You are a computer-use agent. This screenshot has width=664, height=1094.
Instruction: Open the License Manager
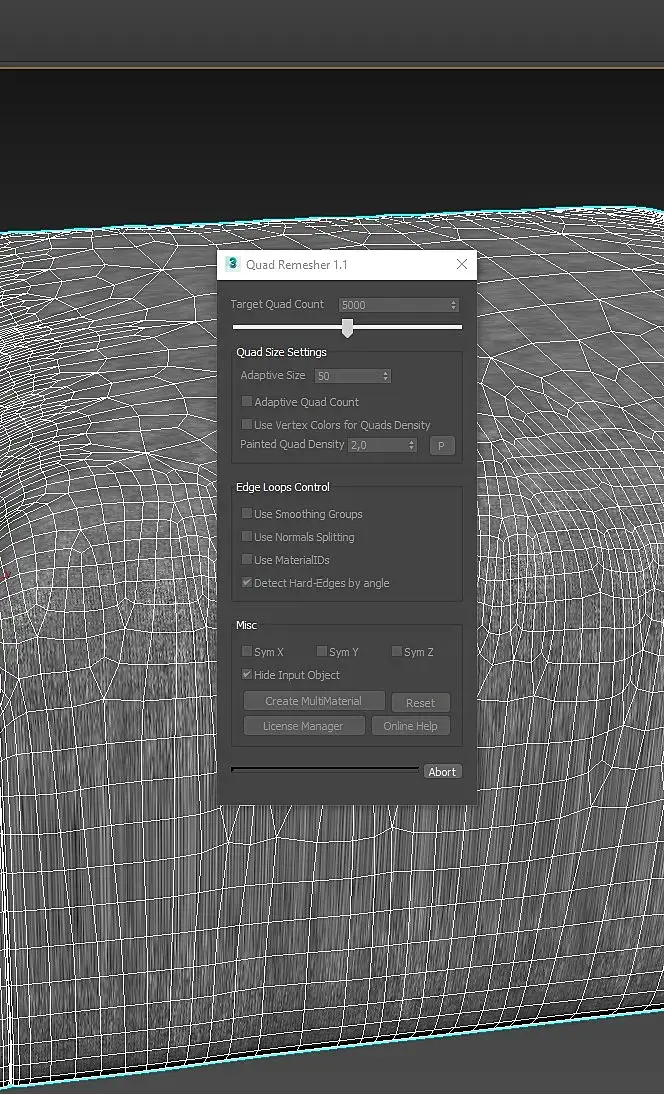tap(303, 726)
